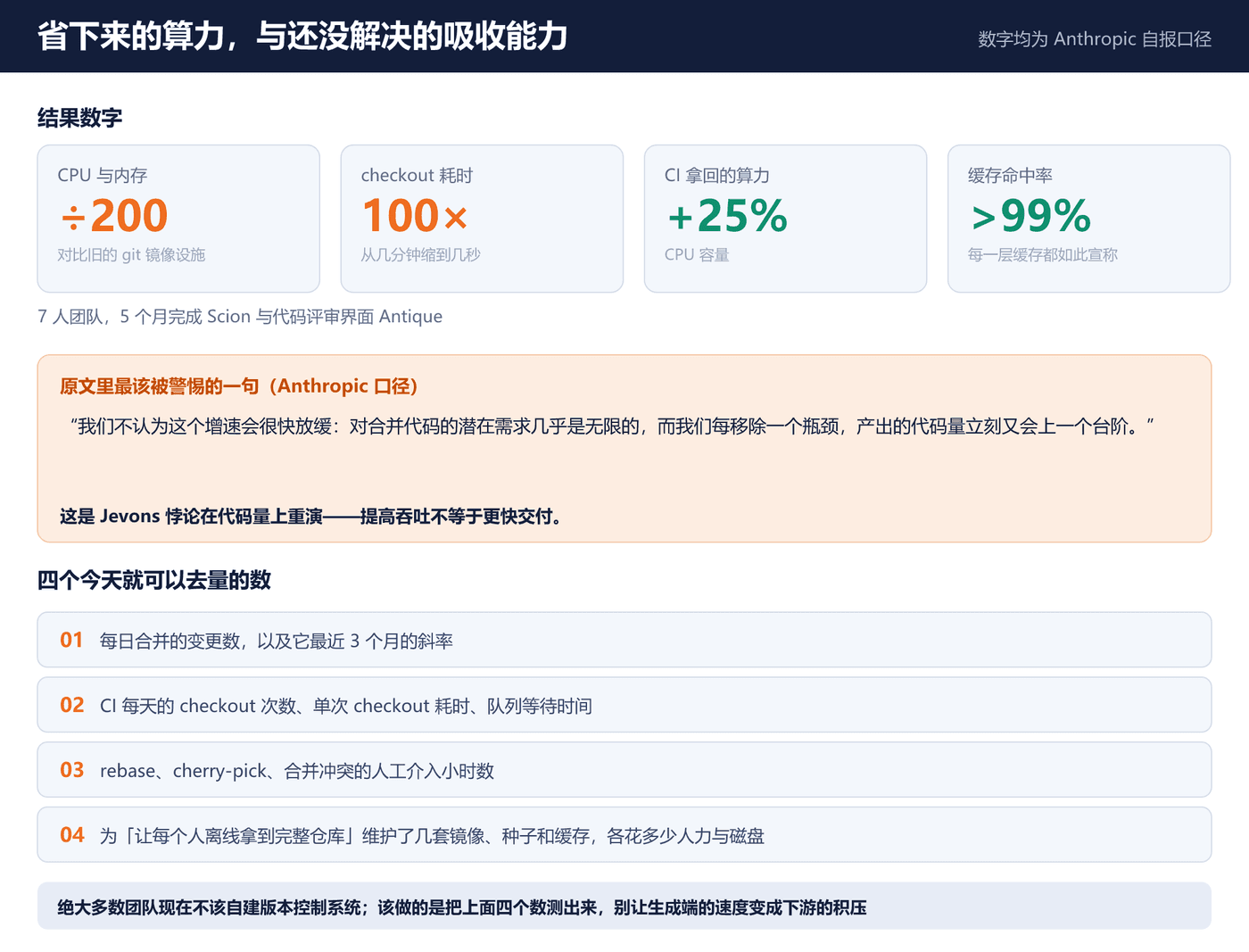Viewport: 1249px width, 952px height.
Task: Click the line about the 7 人团队 and Scion
Action: tap(240, 317)
